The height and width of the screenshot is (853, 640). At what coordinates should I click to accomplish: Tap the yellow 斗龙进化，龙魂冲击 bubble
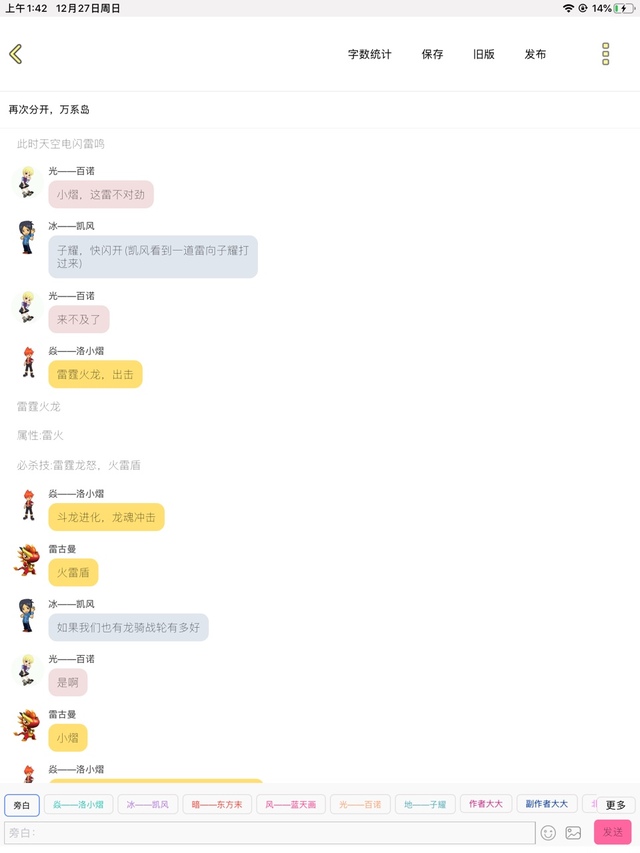click(x=106, y=517)
